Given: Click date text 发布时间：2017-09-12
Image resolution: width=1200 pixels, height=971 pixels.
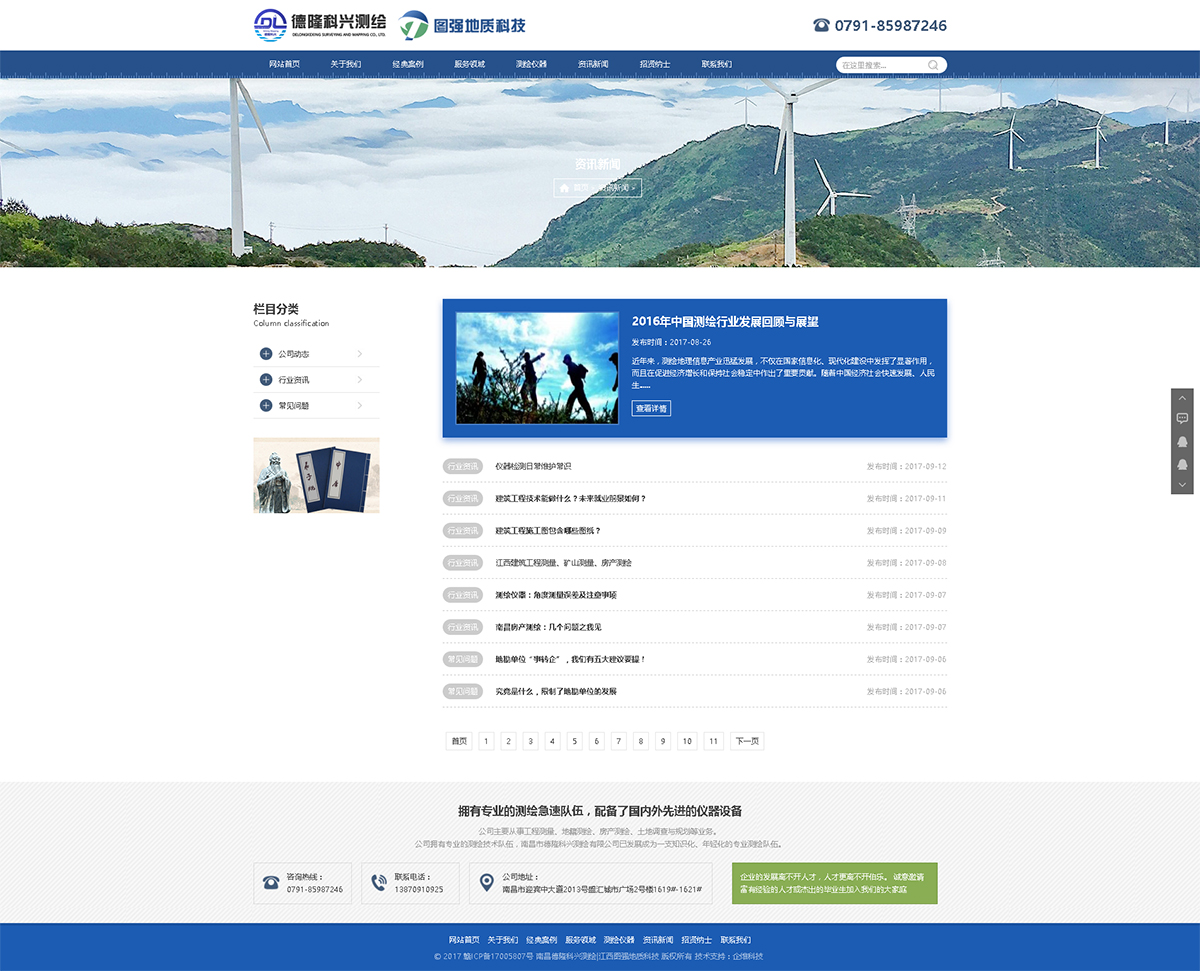Looking at the screenshot, I should (906, 467).
